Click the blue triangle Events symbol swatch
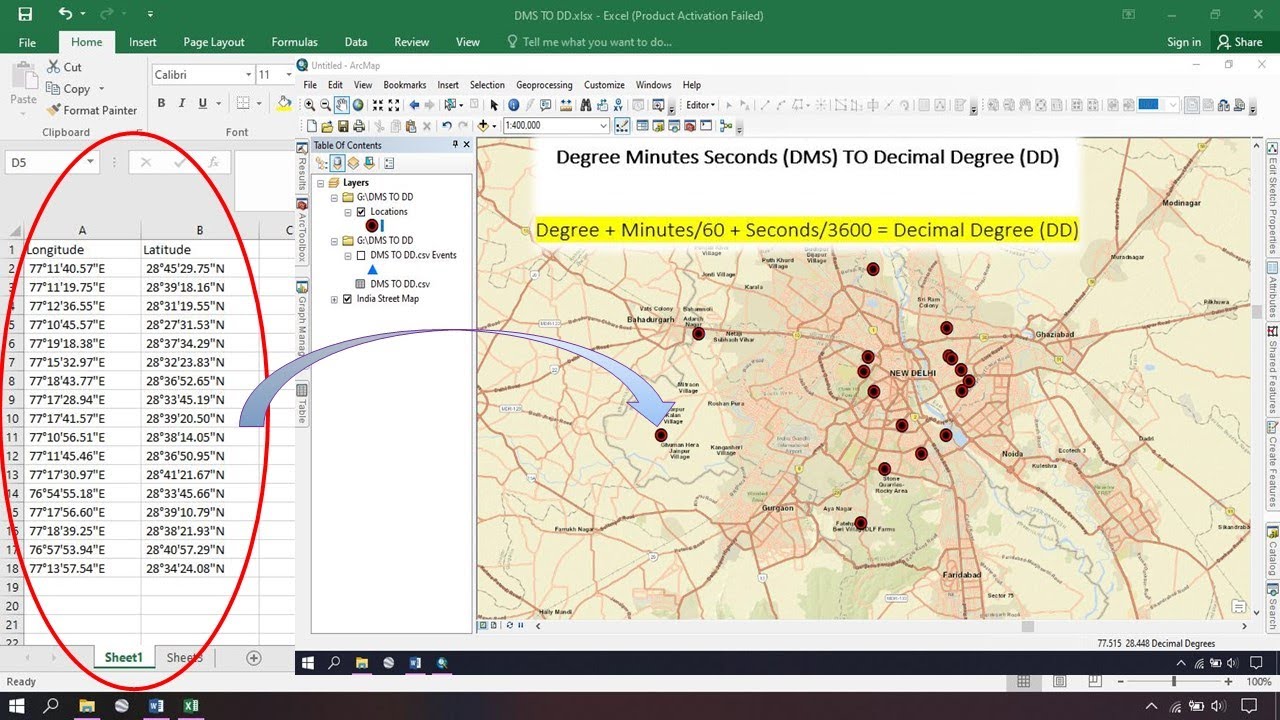1280x720 pixels. point(372,269)
